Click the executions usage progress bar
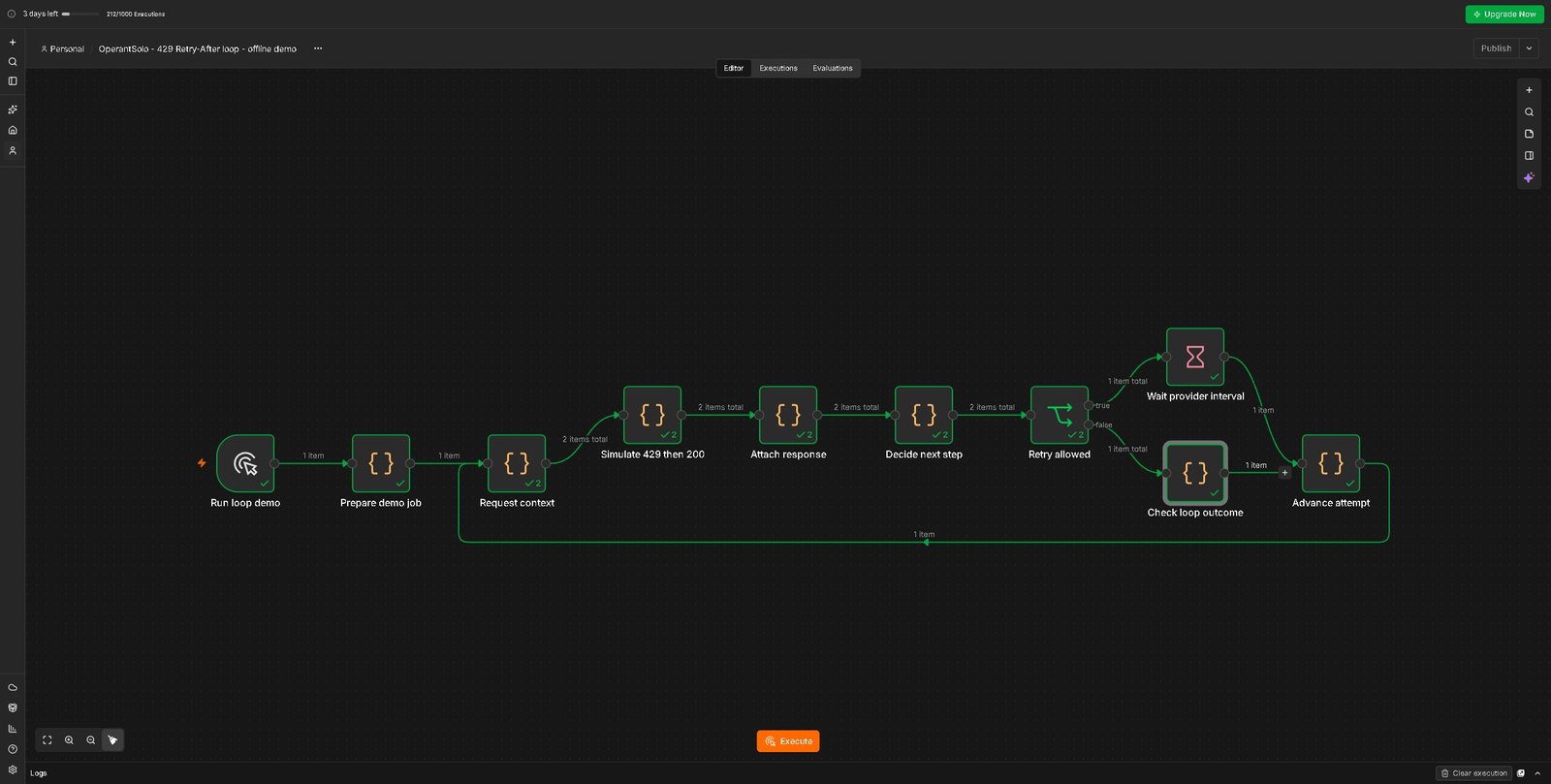This screenshot has width=1551, height=784. pos(80,15)
